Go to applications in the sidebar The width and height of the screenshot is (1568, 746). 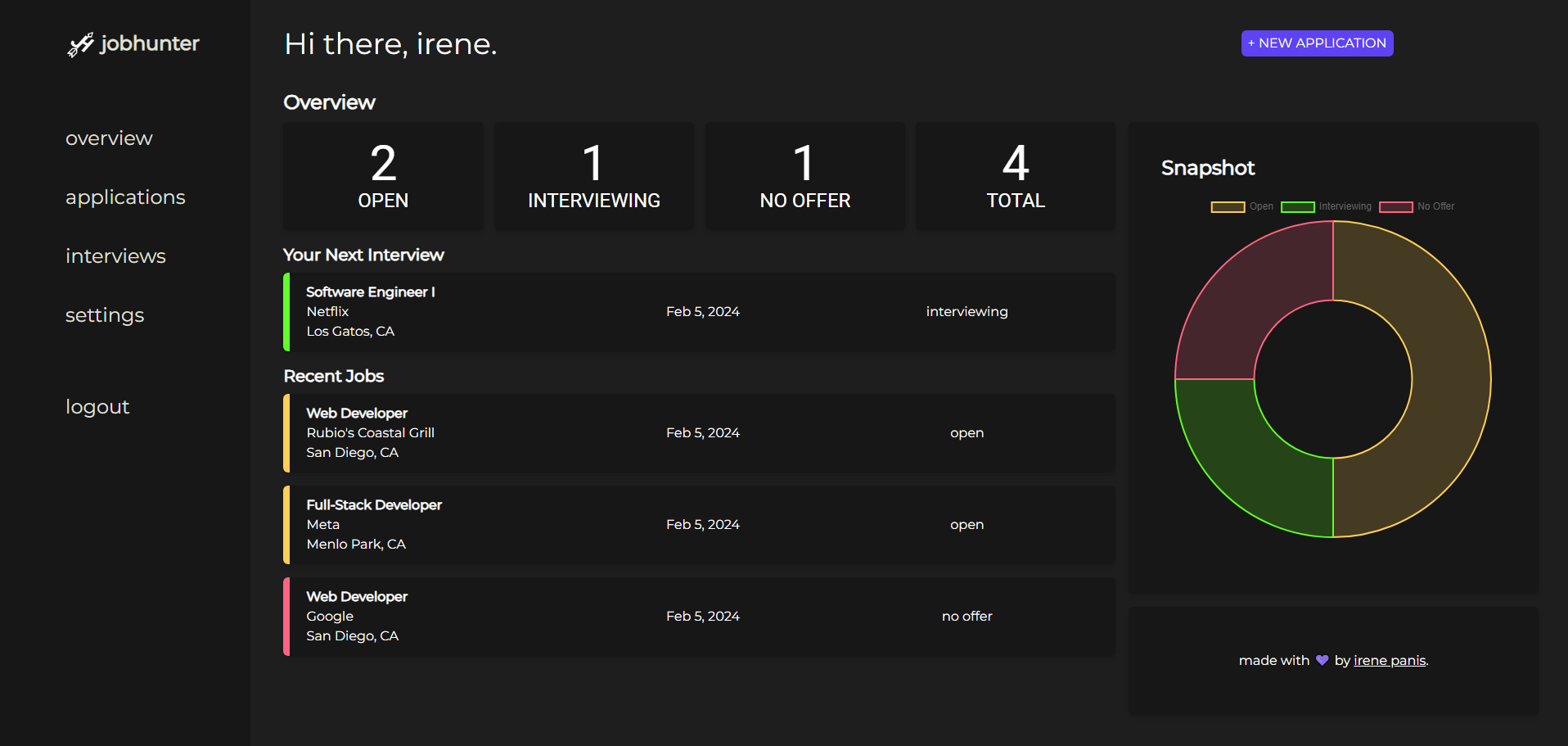pos(125,197)
